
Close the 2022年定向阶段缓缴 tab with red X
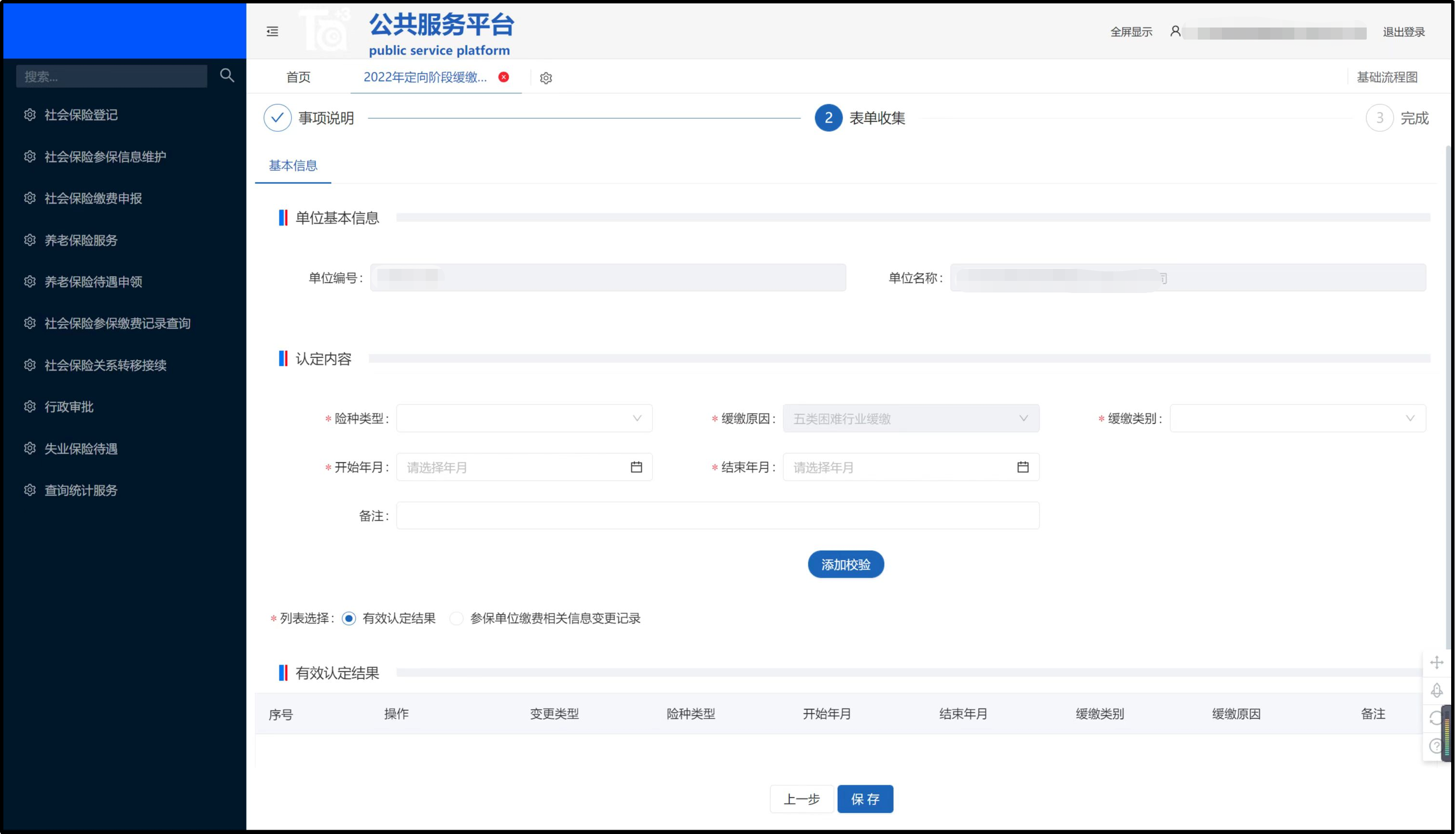click(x=503, y=77)
